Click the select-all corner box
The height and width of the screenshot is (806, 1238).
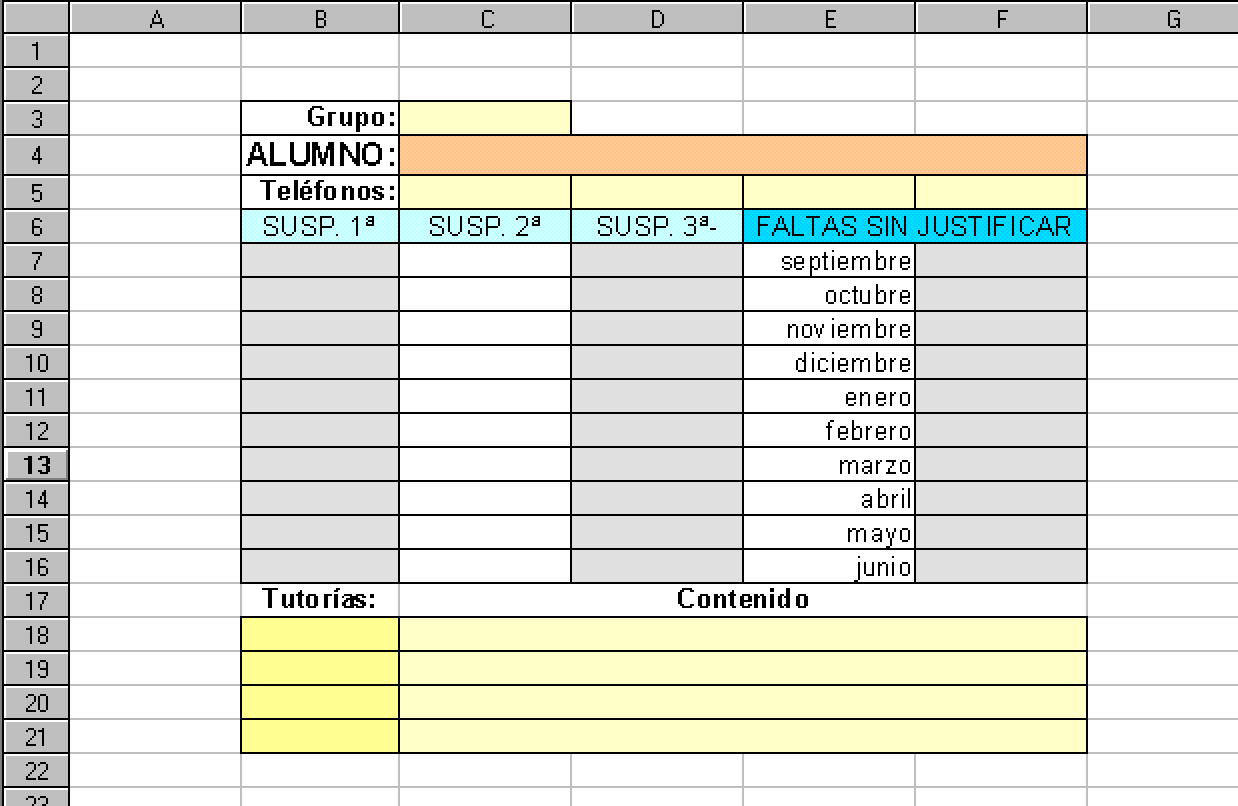point(36,17)
